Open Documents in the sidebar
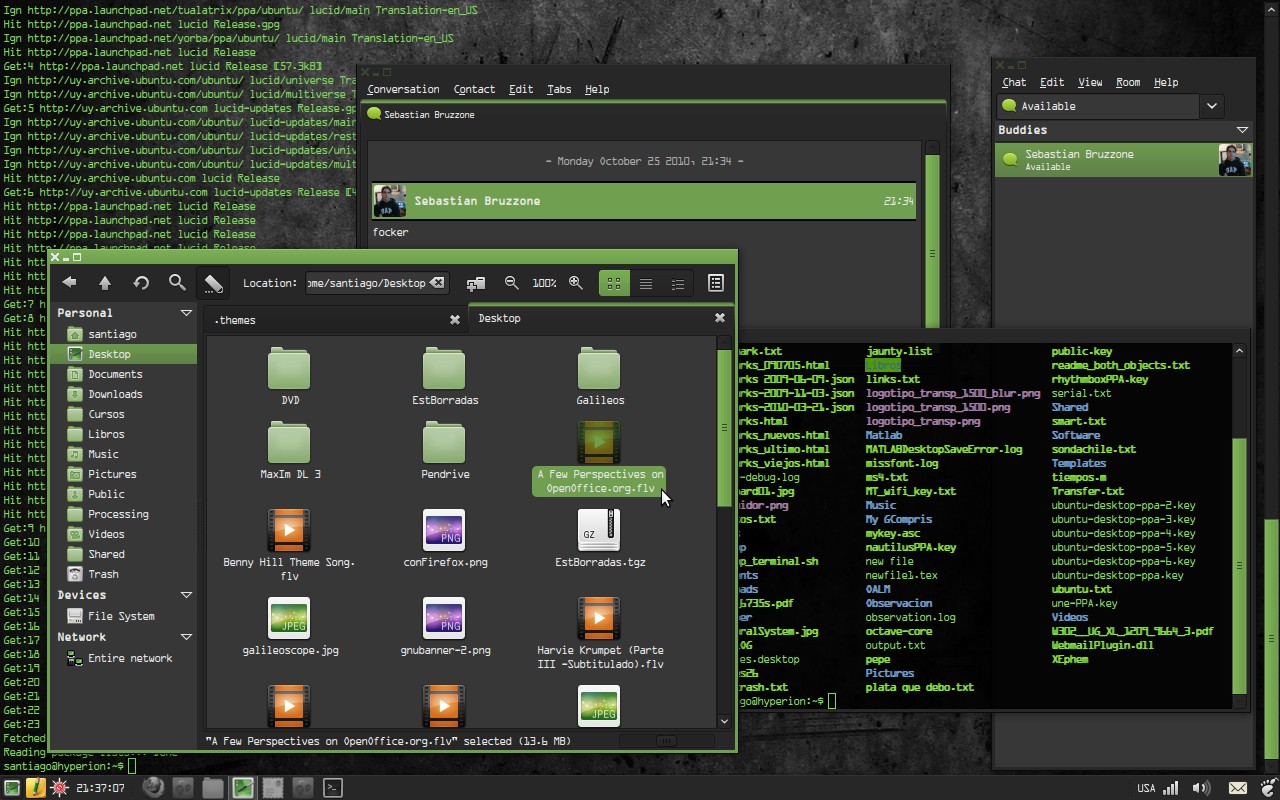Screen dimensions: 1280x800 [123, 374]
